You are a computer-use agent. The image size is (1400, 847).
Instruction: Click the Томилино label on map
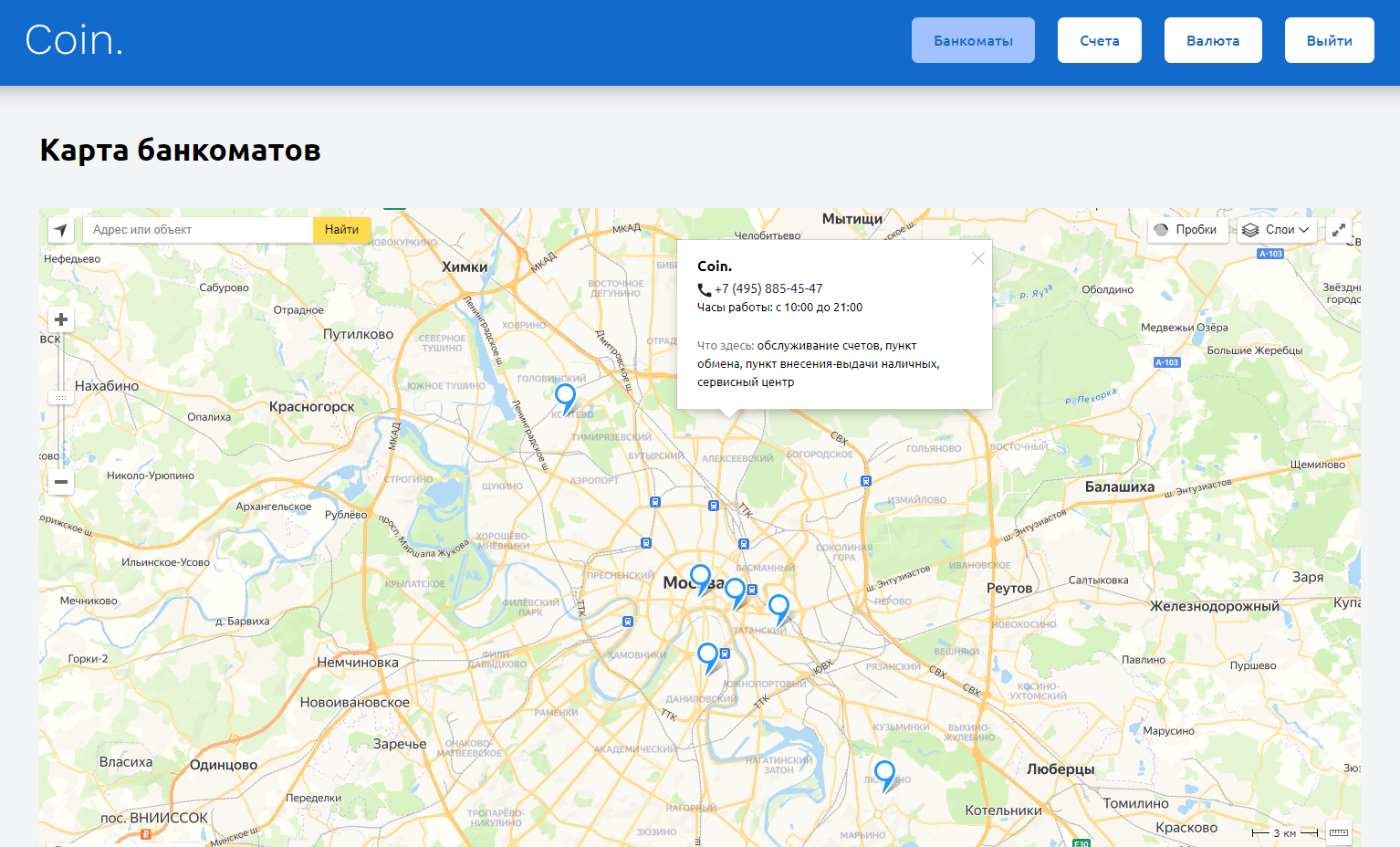[x=1135, y=804]
